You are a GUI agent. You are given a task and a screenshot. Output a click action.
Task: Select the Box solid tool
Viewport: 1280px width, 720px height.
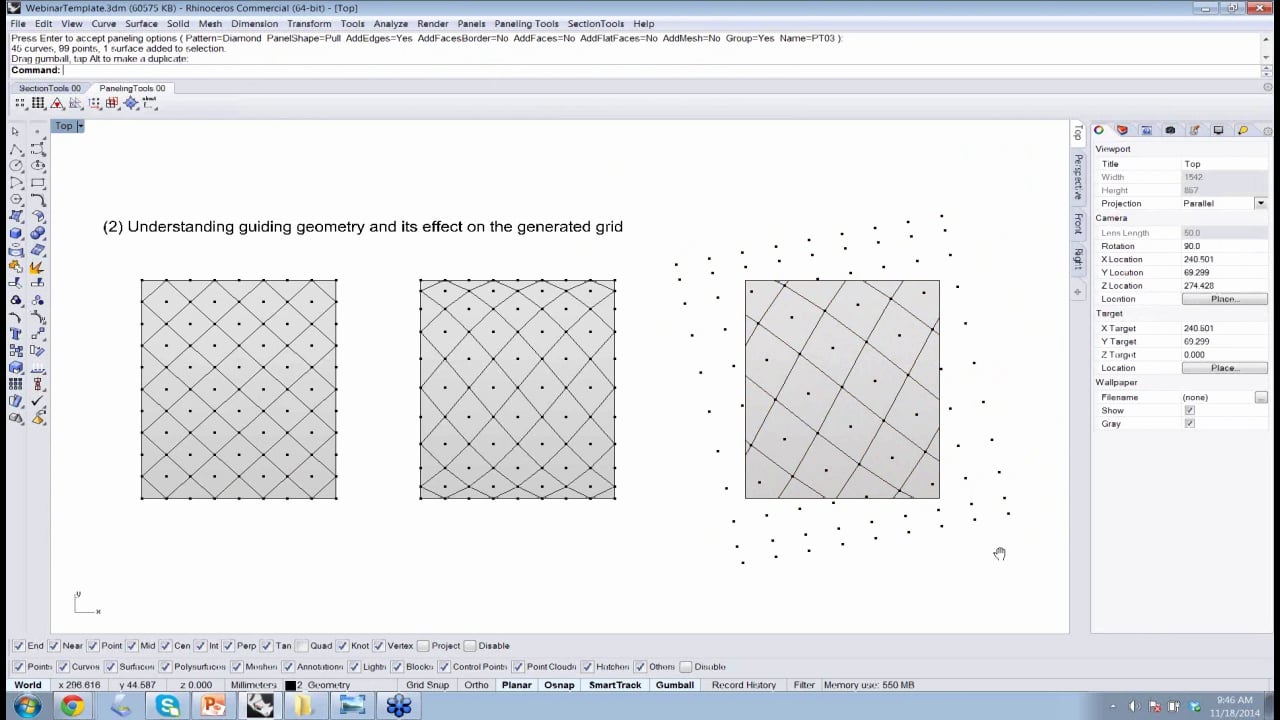pyautogui.click(x=16, y=234)
